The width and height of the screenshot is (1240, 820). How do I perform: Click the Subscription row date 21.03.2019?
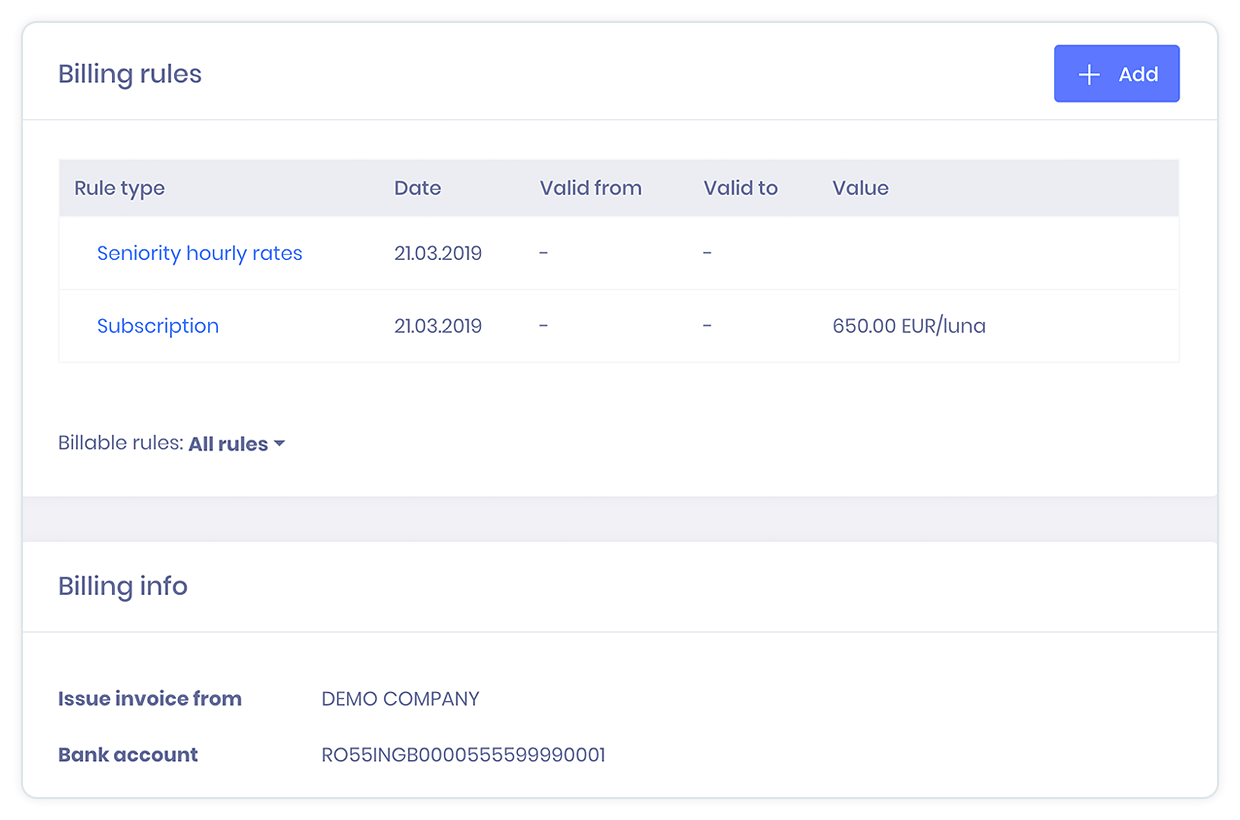click(438, 326)
